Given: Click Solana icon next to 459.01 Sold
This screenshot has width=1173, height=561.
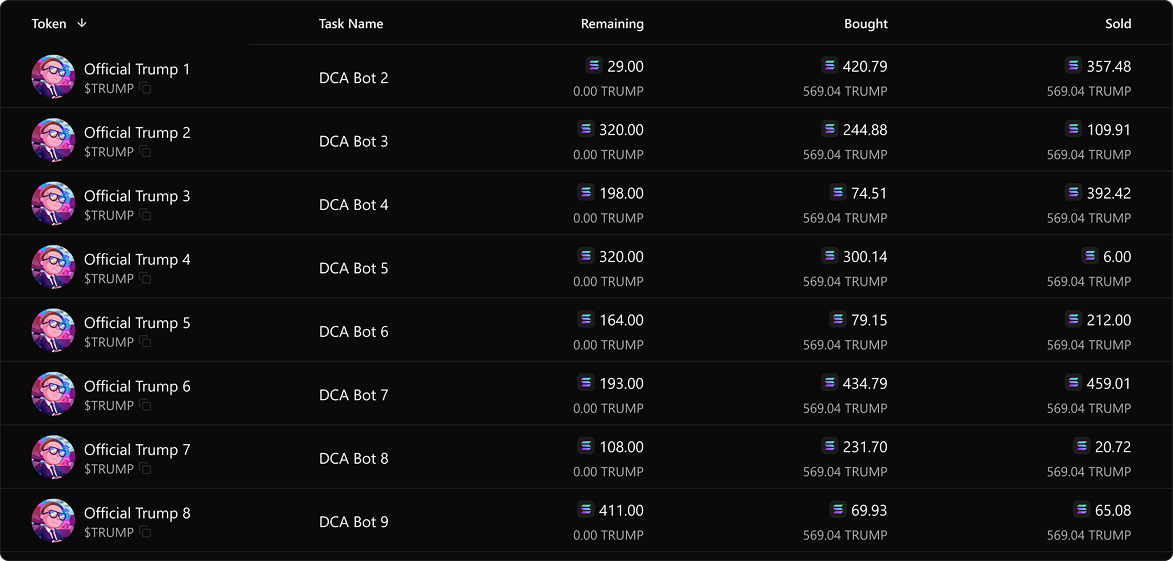Looking at the screenshot, I should tap(1074, 383).
